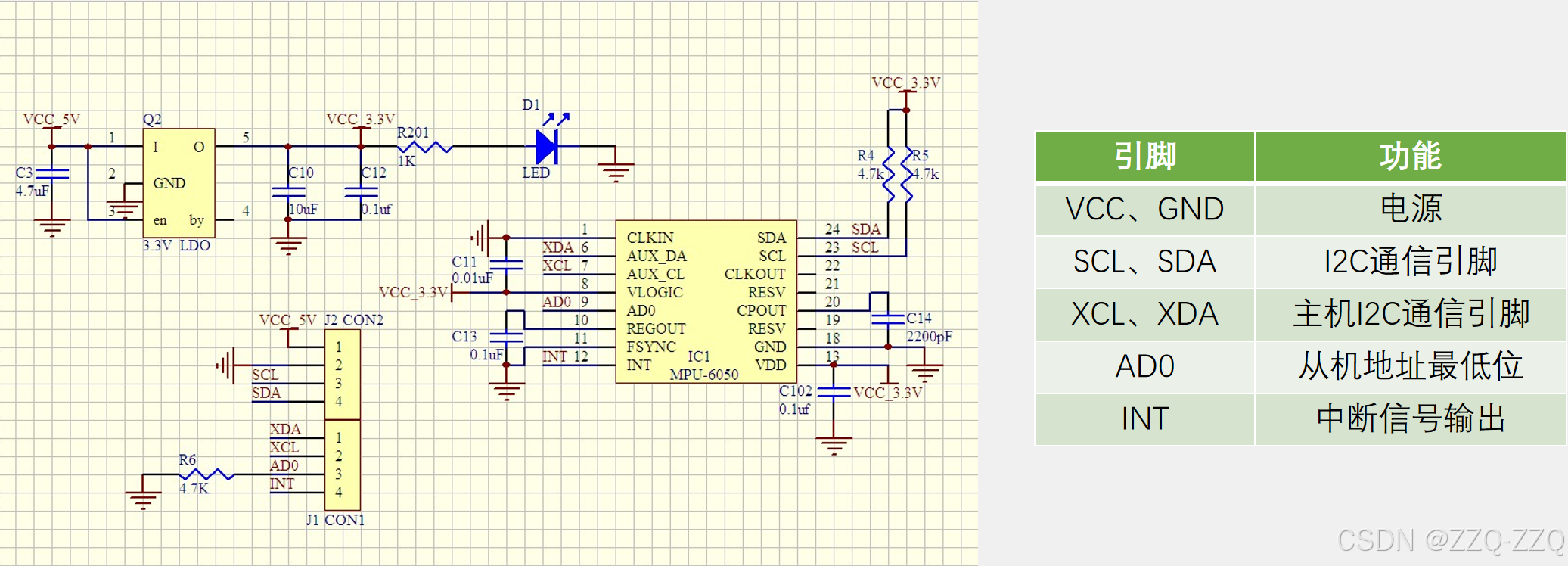Screen dimensions: 1568x566
Task: Click the SDA net label at pin 24
Action: pyautogui.click(x=866, y=229)
